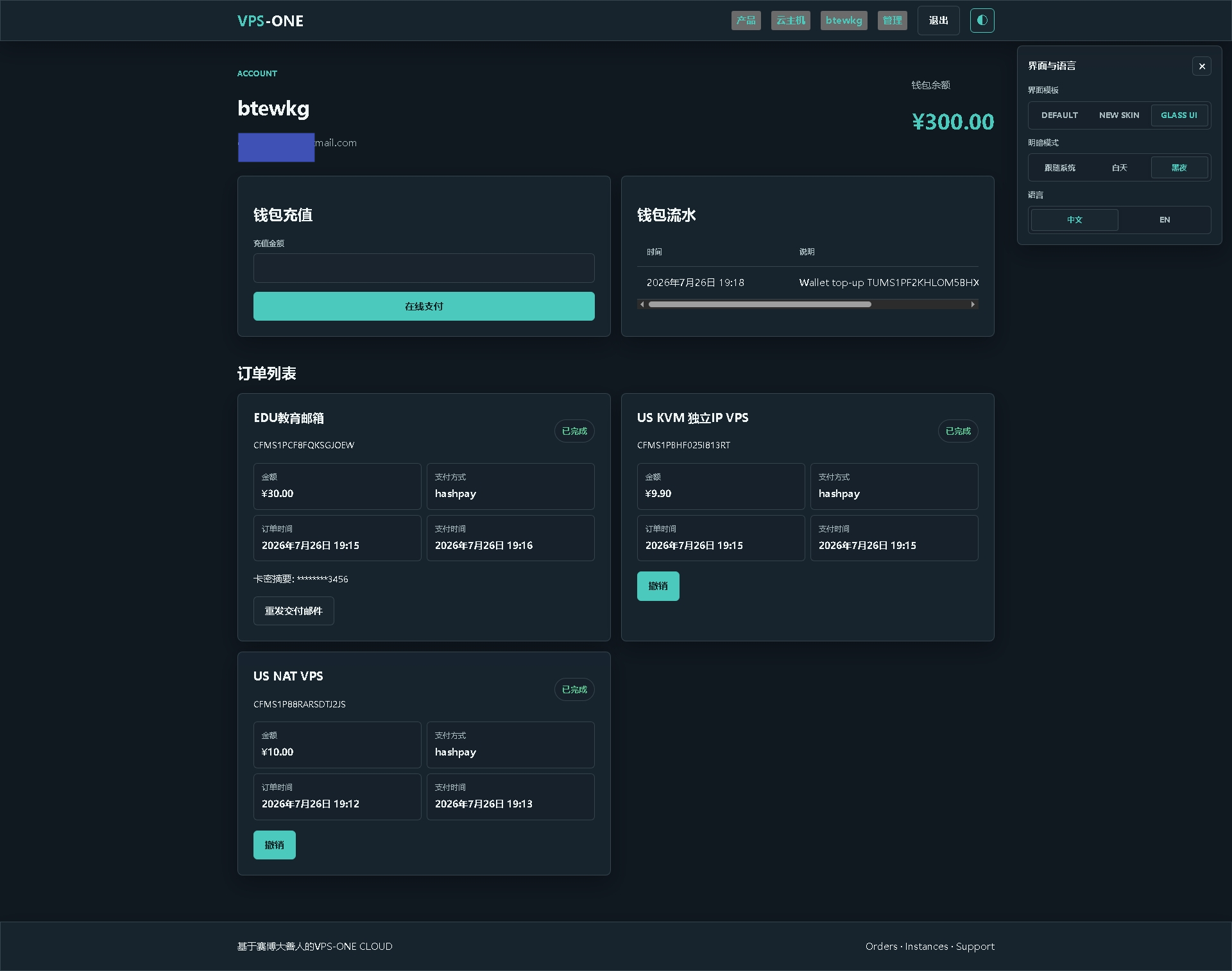
Task: Click the btewkg account heading
Action: (x=273, y=108)
